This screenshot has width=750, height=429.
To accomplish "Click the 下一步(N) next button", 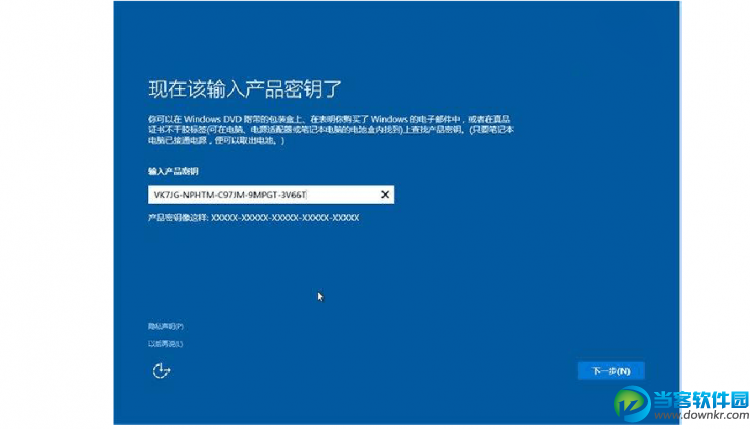I will click(611, 371).
